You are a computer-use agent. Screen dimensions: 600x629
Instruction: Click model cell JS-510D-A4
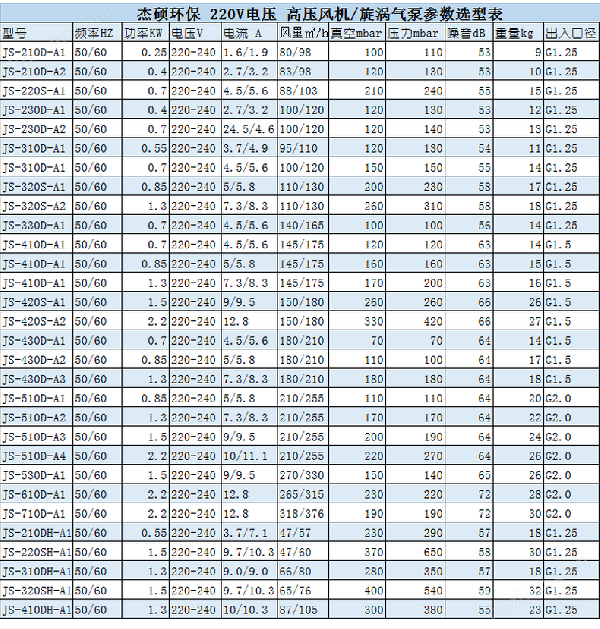tap(34, 457)
